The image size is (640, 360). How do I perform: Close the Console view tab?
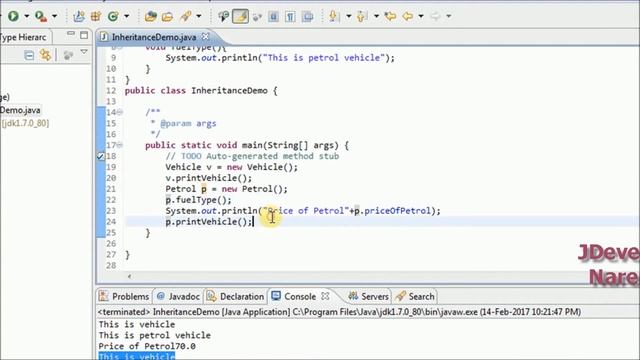pyautogui.click(x=325, y=296)
